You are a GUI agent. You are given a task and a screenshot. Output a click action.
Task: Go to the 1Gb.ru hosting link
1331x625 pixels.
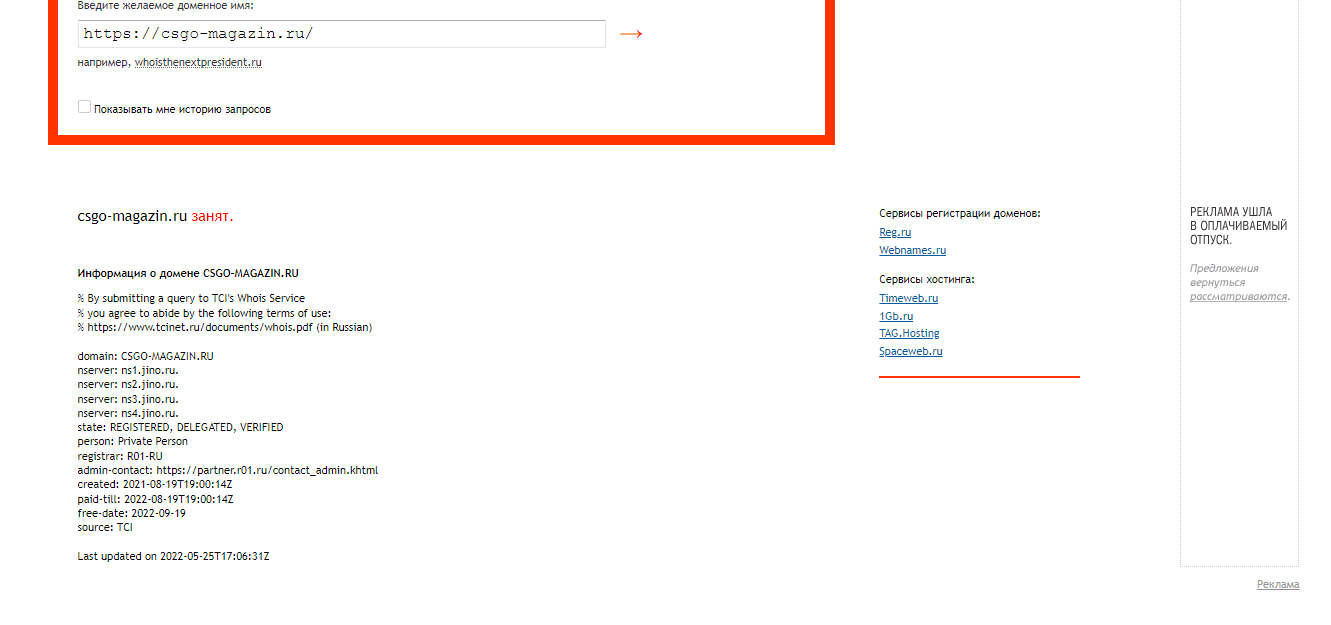coord(896,316)
